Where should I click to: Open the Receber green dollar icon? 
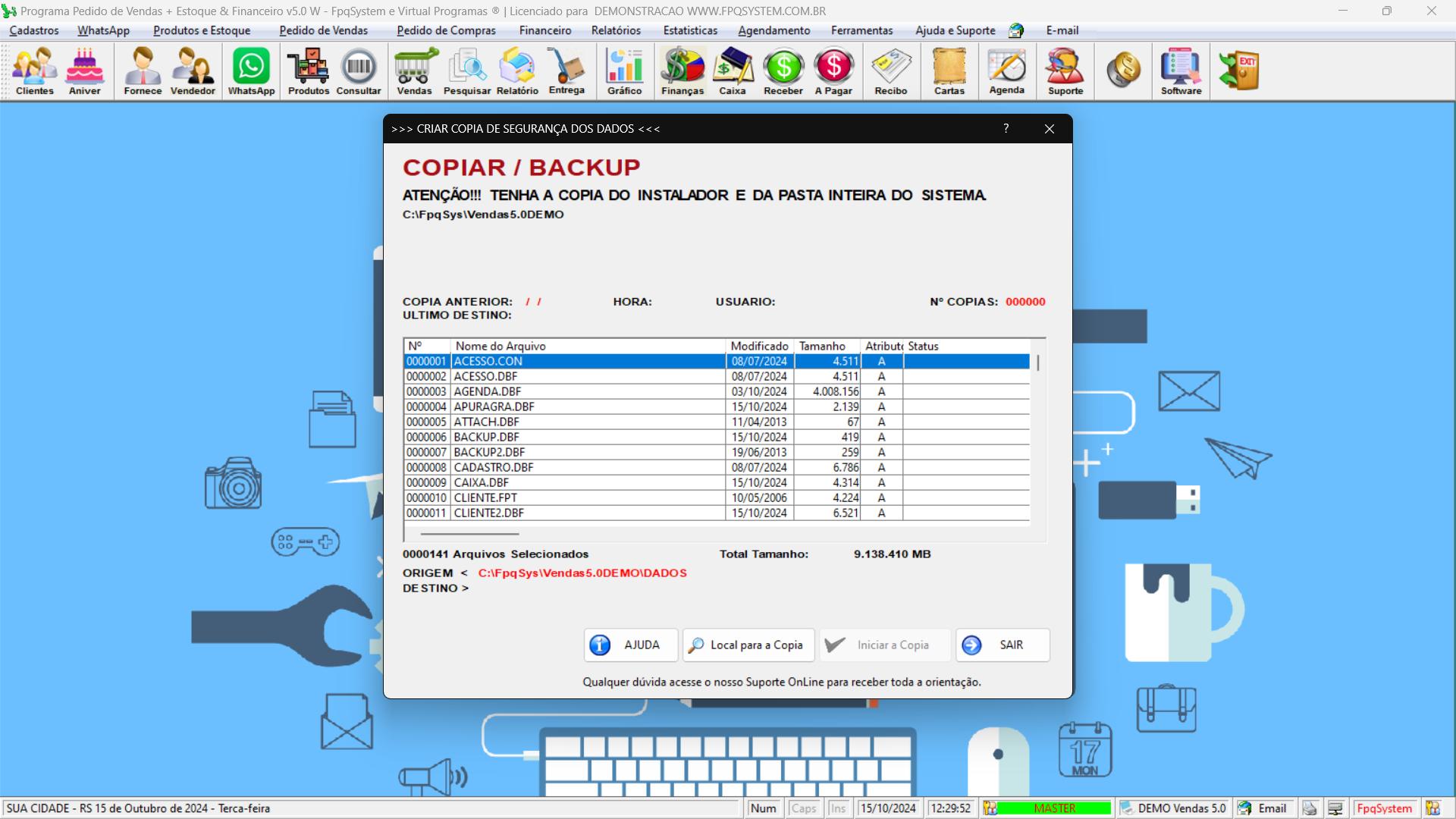coord(783,71)
